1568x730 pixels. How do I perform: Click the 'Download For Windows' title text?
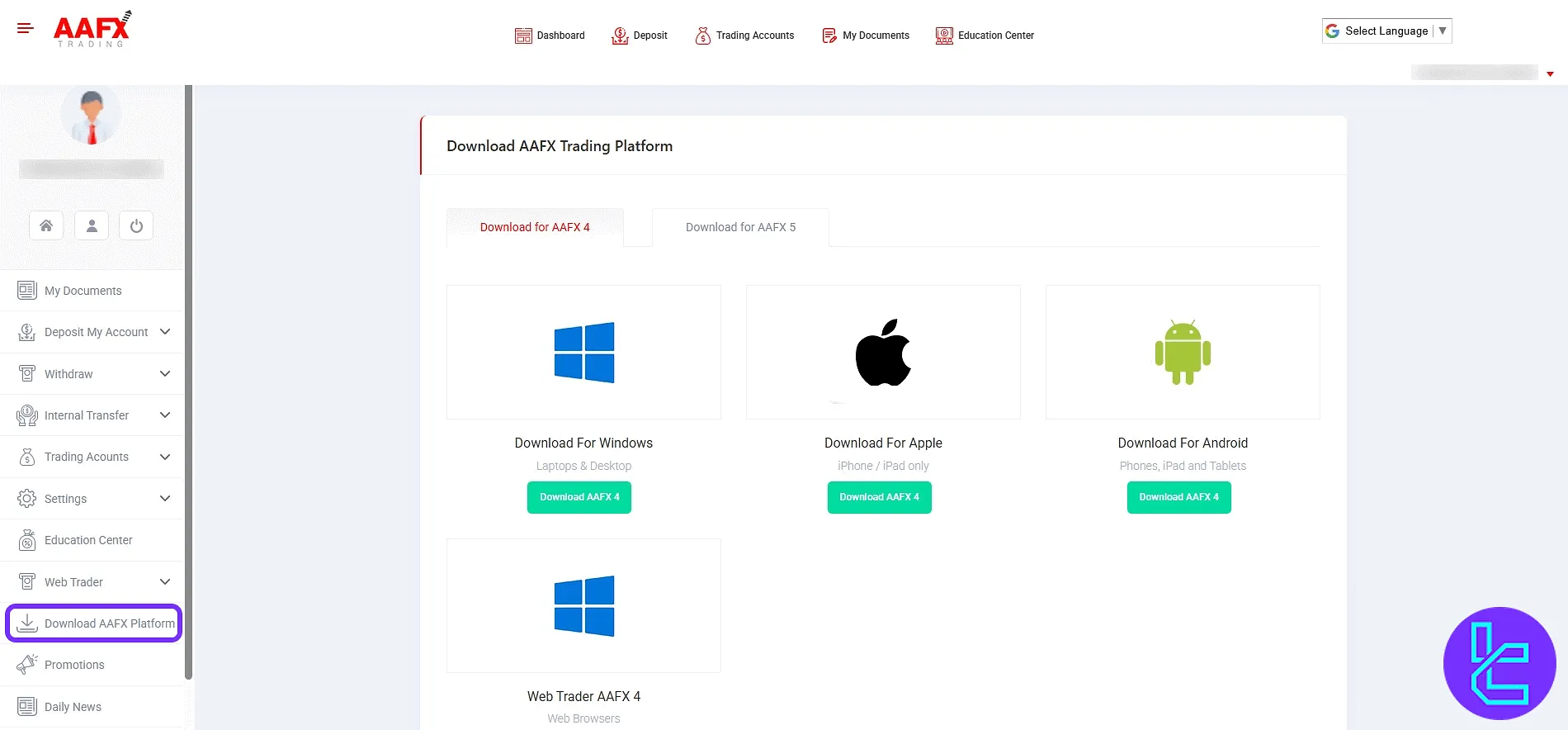583,443
